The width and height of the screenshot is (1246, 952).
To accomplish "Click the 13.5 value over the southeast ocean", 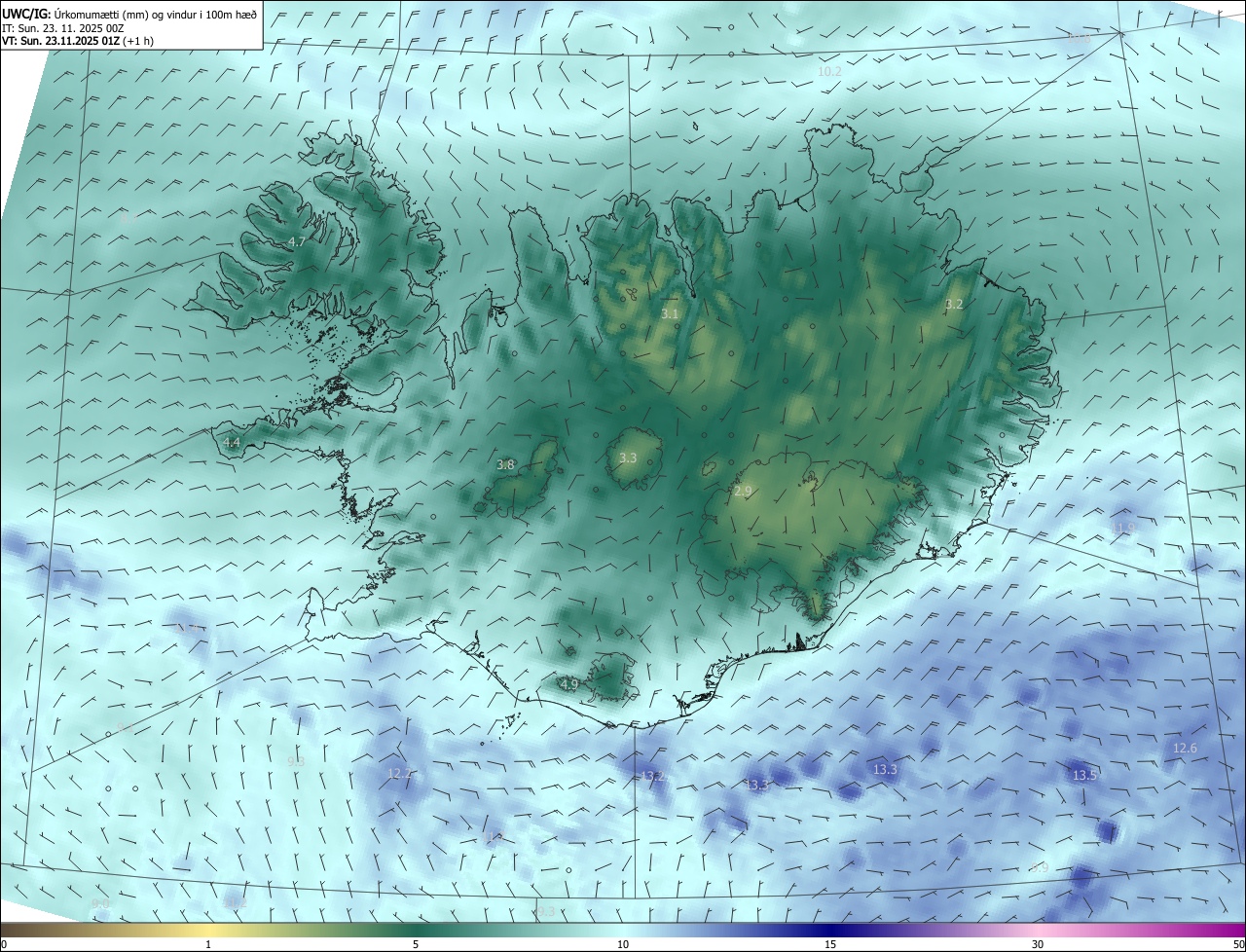I will (x=1084, y=775).
